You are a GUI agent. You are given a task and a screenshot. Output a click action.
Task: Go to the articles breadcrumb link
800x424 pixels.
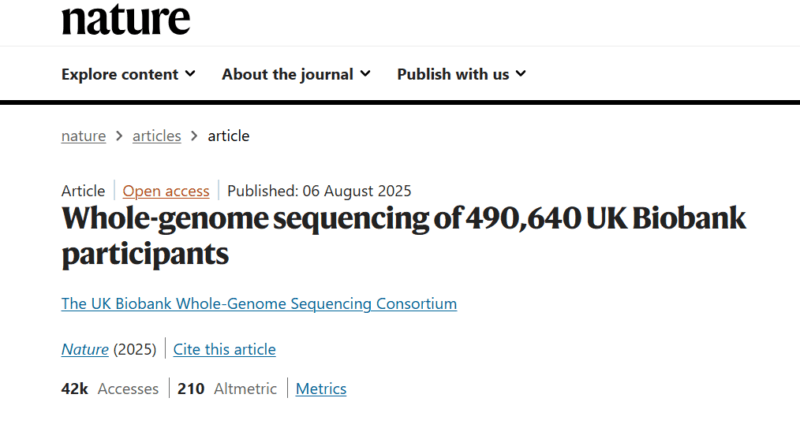pos(157,136)
